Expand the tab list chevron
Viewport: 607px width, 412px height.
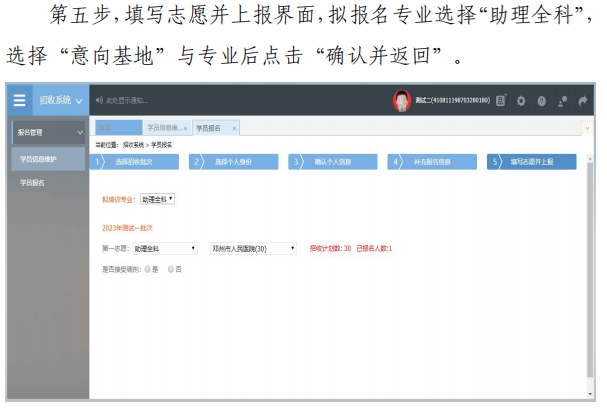click(x=587, y=128)
